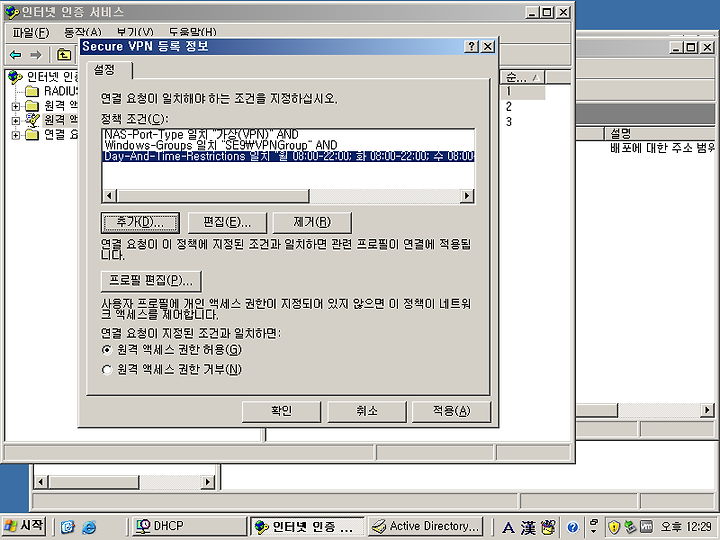720x540 pixels.
Task: Sort by the 순... column header
Action: click(x=522, y=78)
